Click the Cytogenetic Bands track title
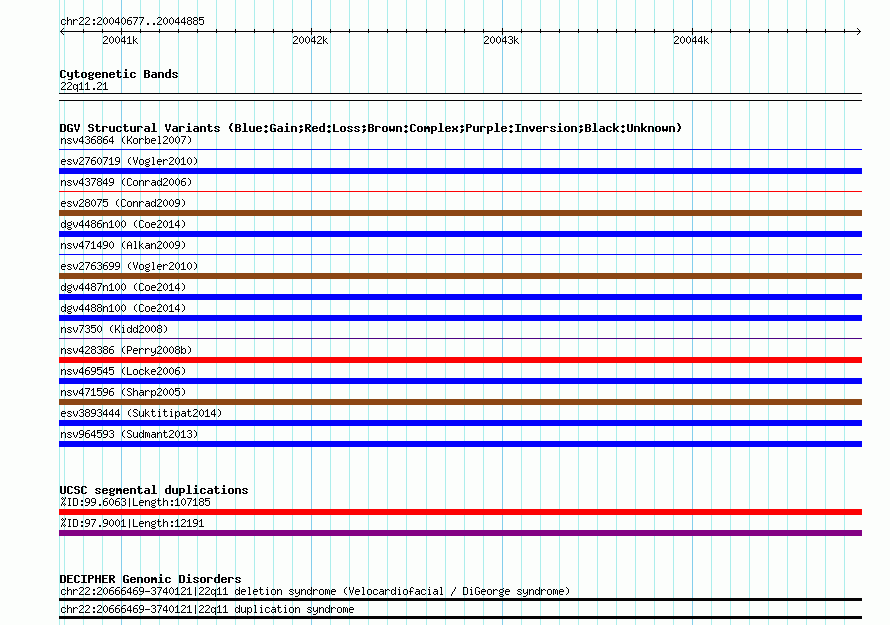 tap(119, 74)
